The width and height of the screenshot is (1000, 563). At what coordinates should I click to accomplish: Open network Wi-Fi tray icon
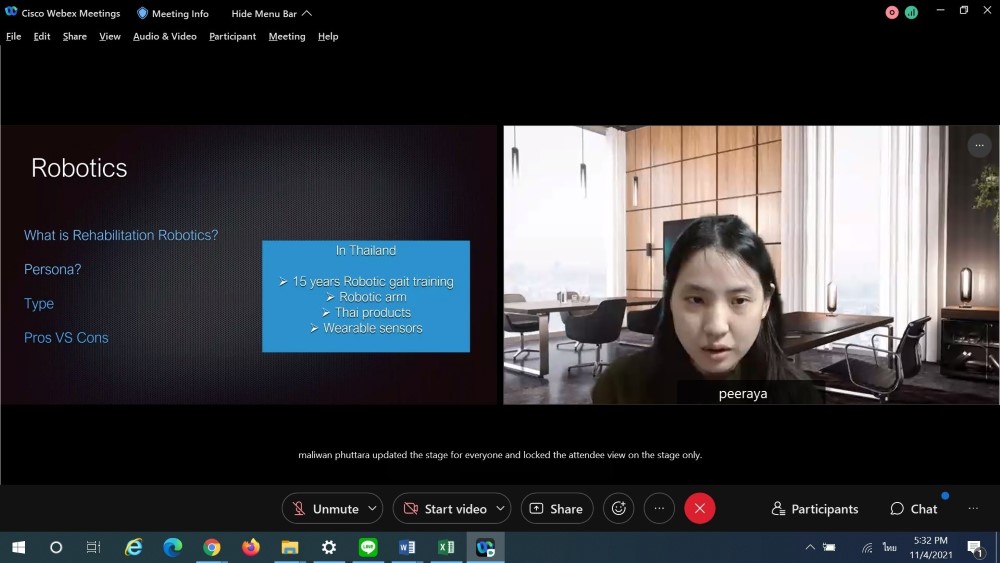point(867,547)
